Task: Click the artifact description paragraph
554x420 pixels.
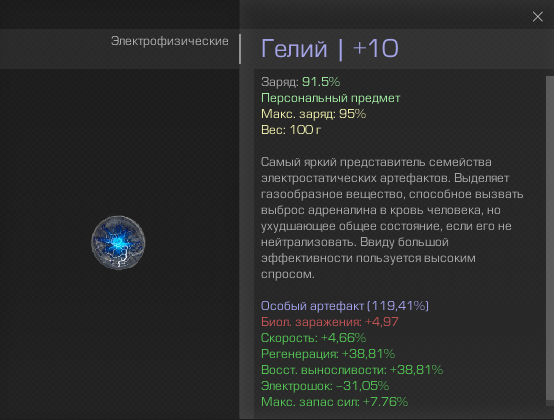Action: [392, 218]
